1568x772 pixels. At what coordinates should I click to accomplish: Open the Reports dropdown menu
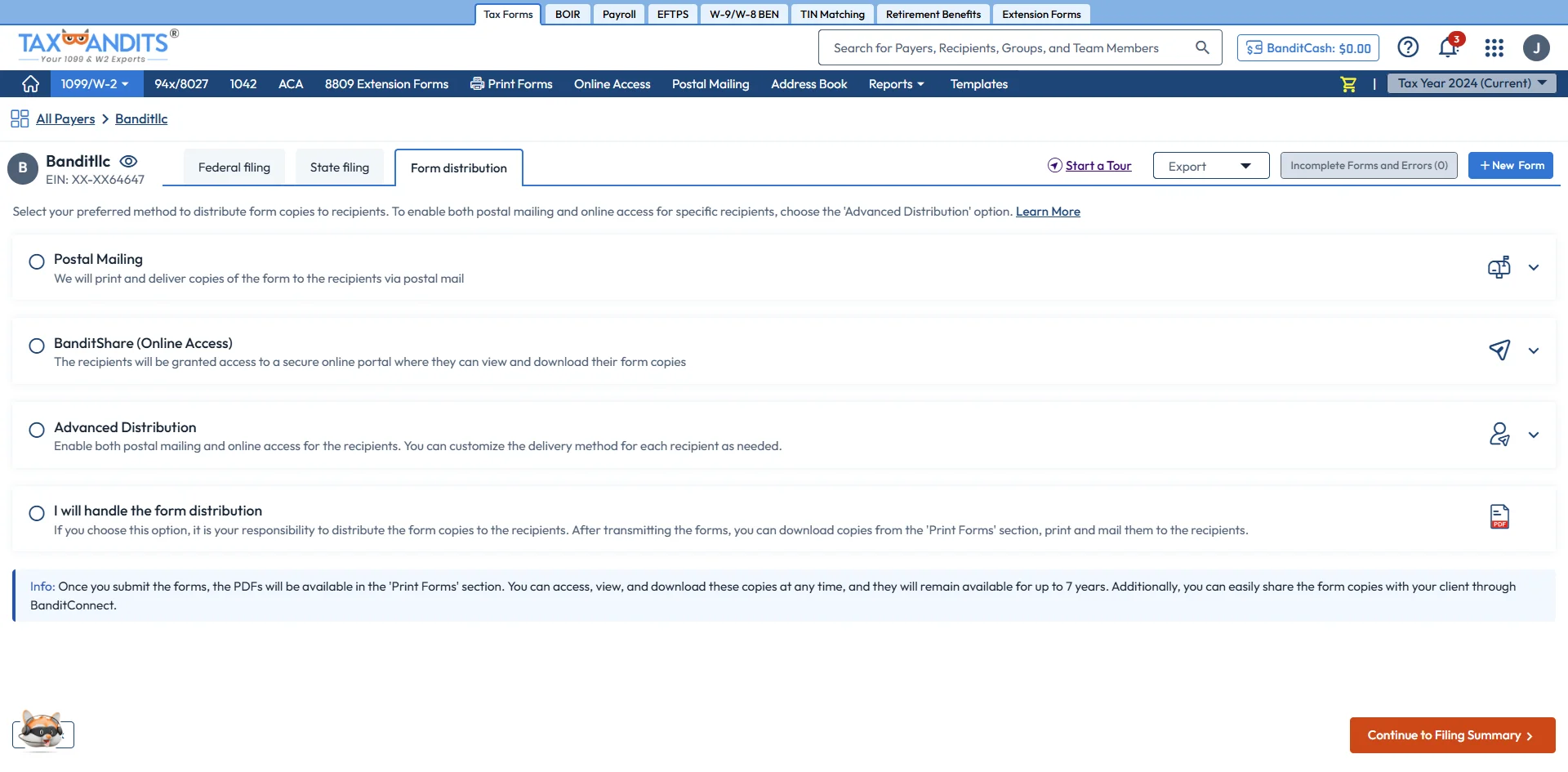click(897, 84)
